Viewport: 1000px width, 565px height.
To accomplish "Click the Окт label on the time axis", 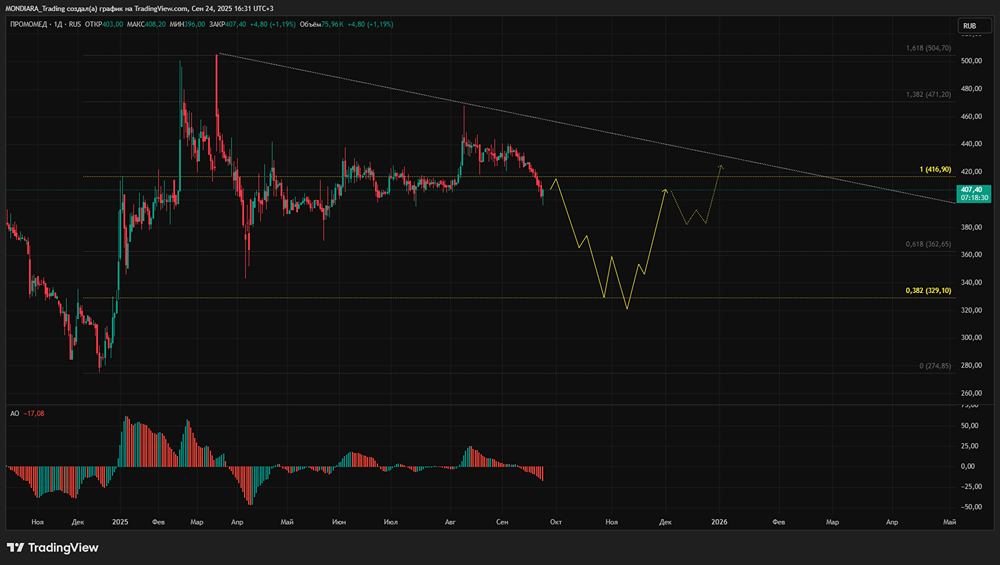I will [555, 522].
